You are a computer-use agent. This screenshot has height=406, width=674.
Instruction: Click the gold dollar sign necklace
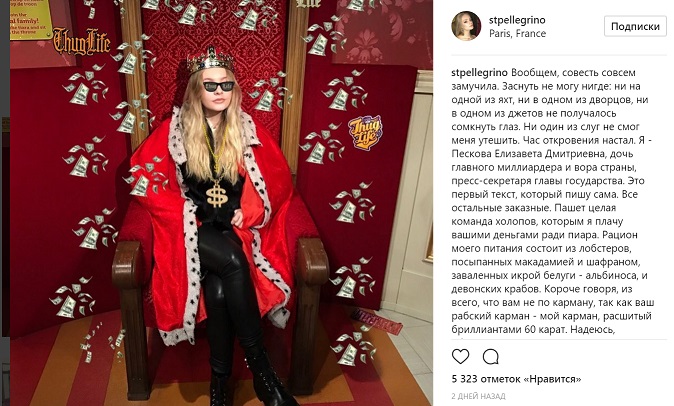tap(217, 195)
